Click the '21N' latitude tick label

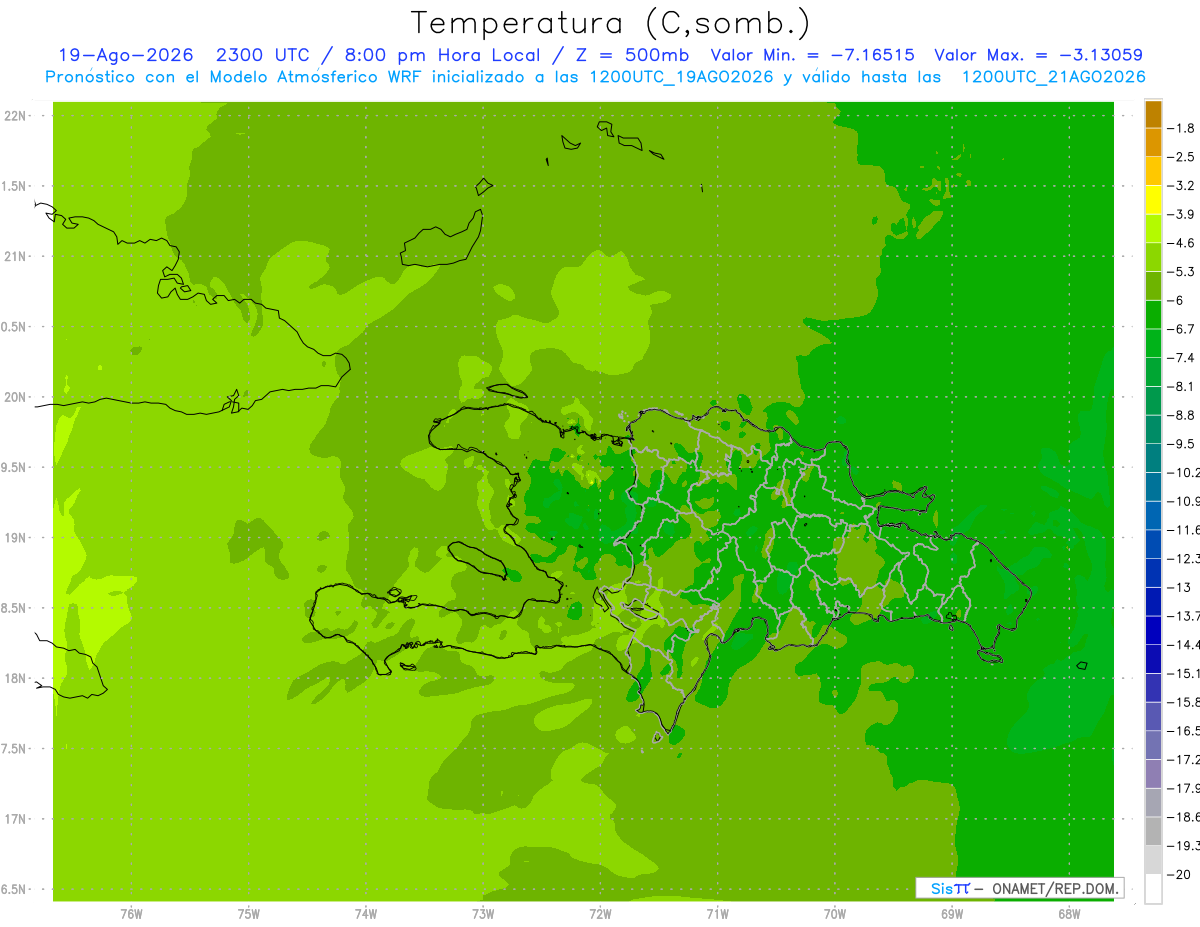[x=17, y=257]
